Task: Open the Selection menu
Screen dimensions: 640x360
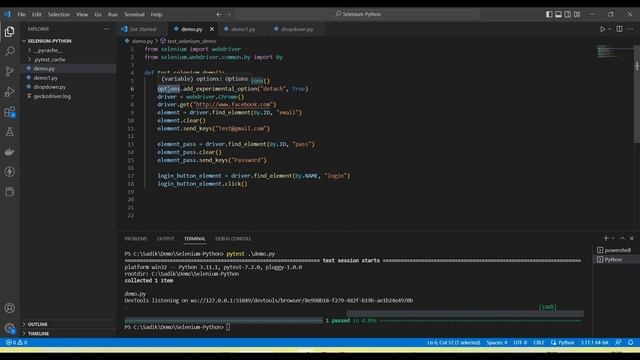Action: click(59, 14)
